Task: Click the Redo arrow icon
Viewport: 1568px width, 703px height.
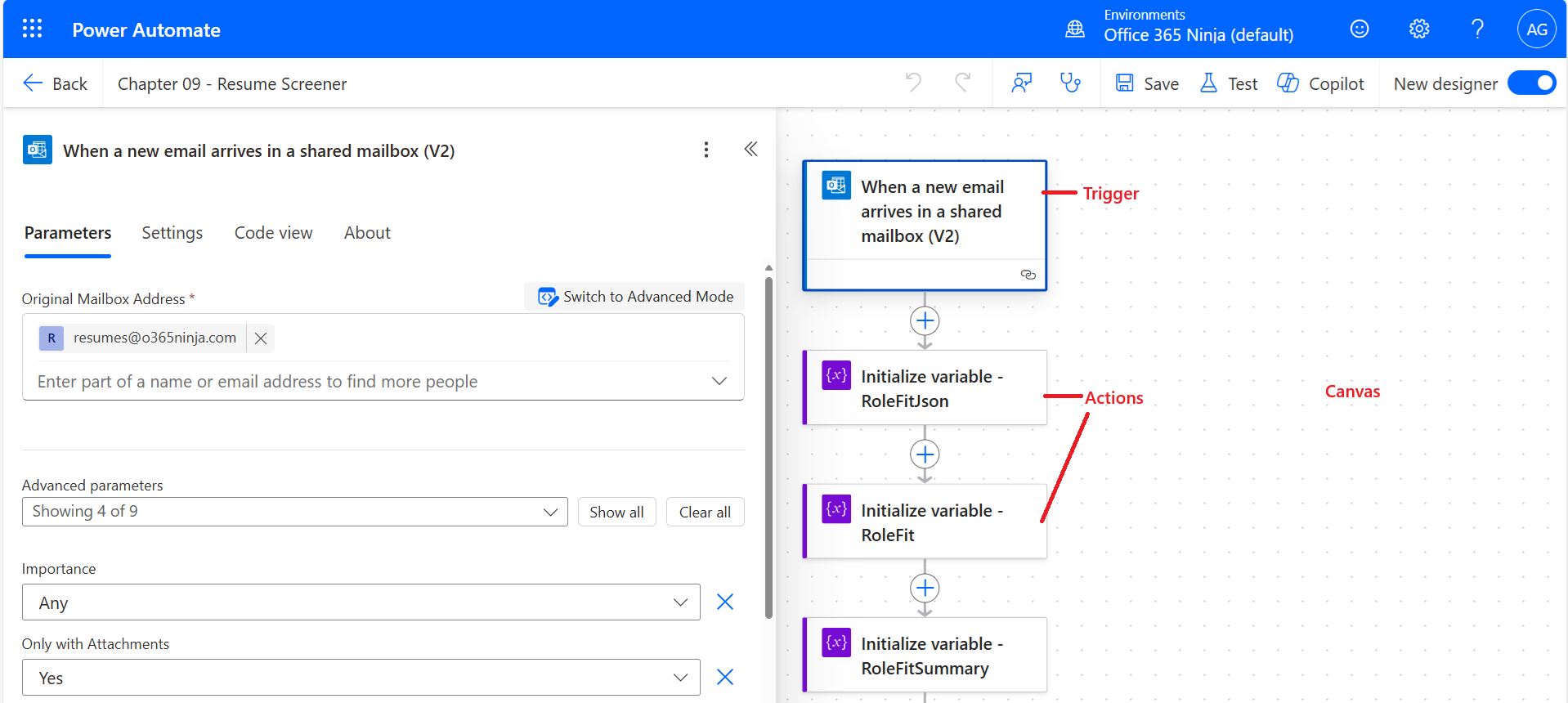Action: point(963,83)
